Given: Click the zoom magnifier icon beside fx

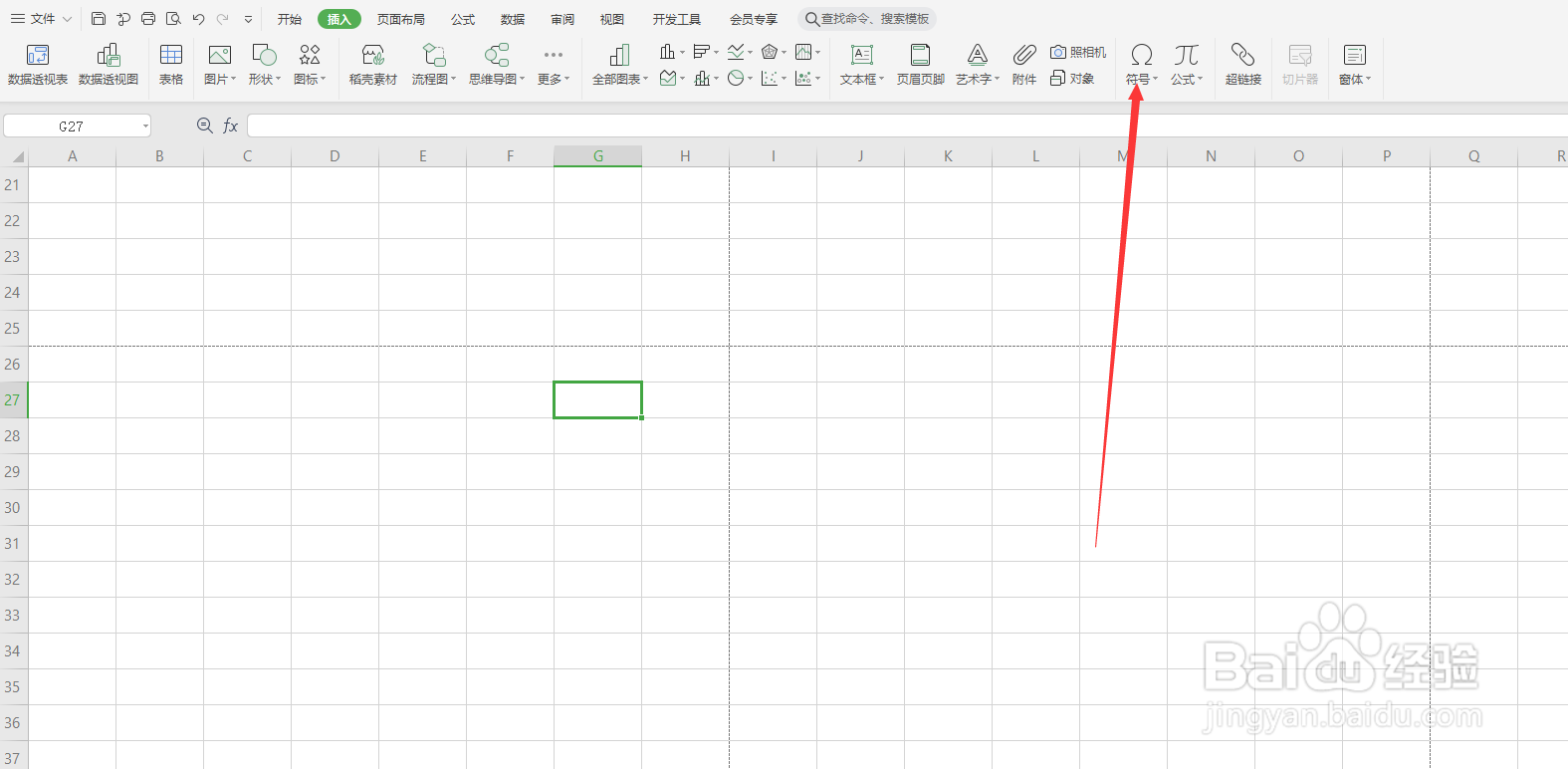Looking at the screenshot, I should tap(204, 126).
